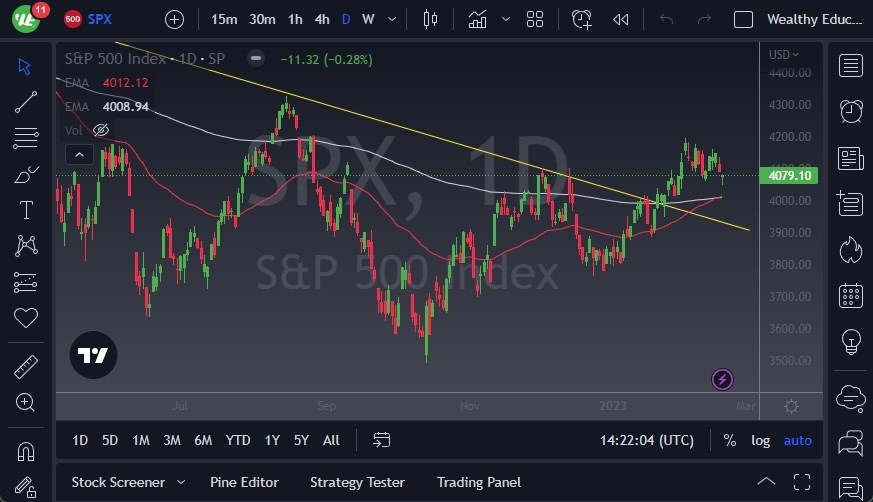This screenshot has width=873, height=502.
Task: Activate the ruler measure tool
Action: coord(26,367)
